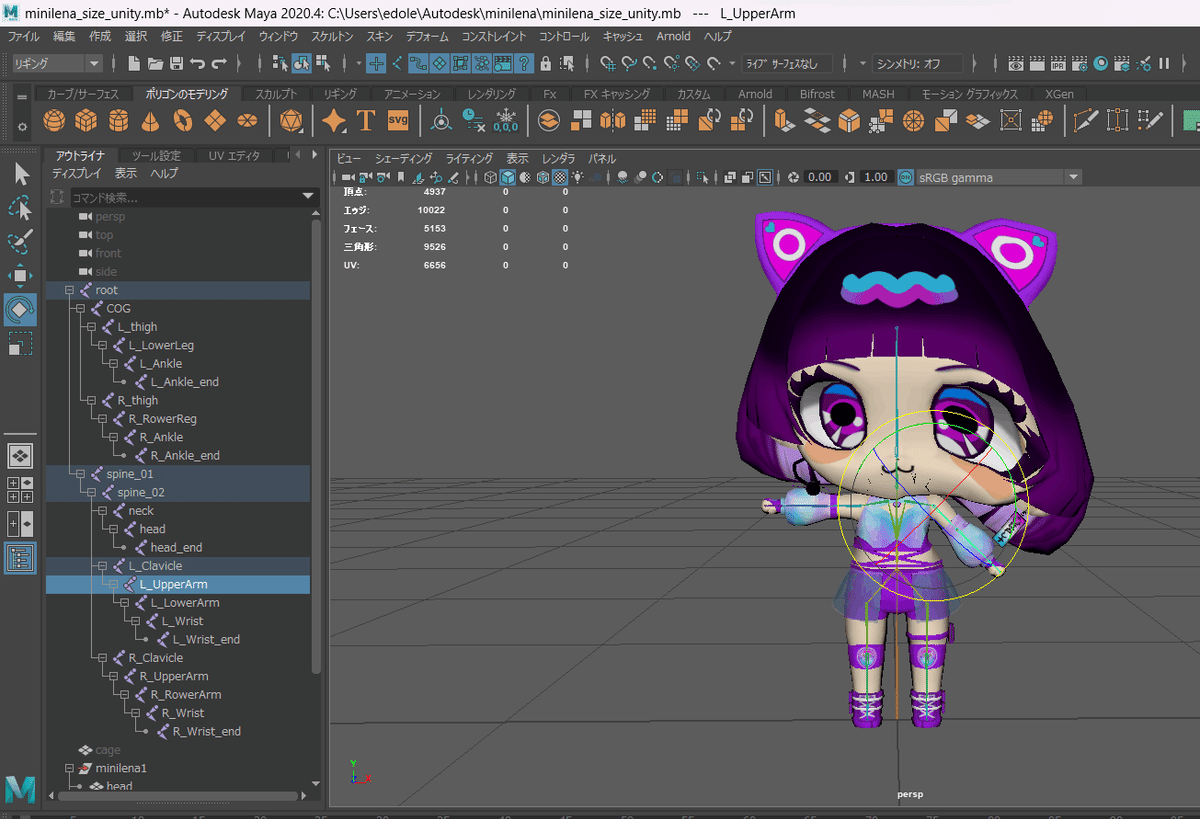This screenshot has width=1200, height=819.
Task: Collapse the L_thigh joint in Outliner
Action: [91, 327]
